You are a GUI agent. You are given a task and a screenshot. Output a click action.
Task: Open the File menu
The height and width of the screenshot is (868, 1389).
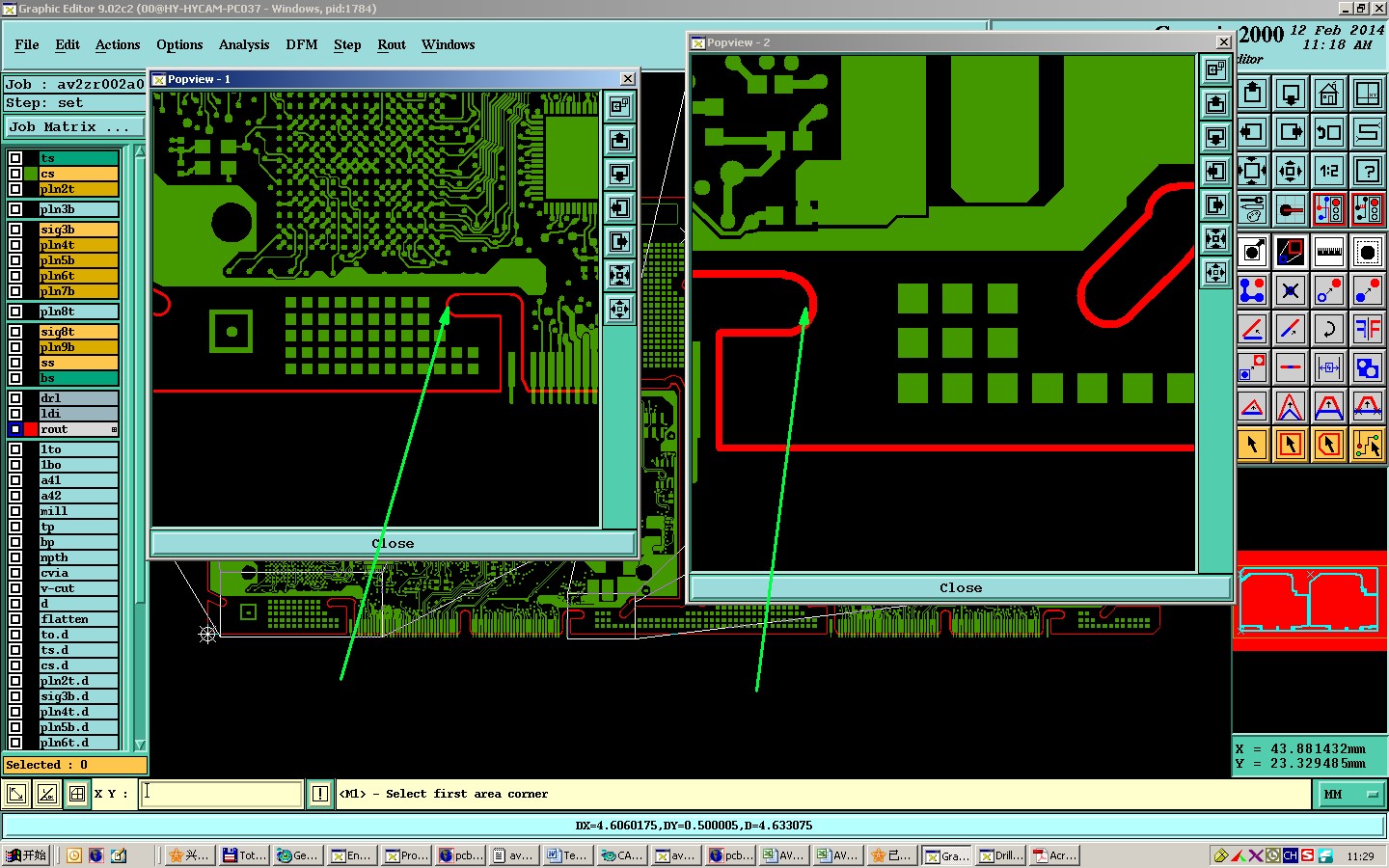[27, 44]
